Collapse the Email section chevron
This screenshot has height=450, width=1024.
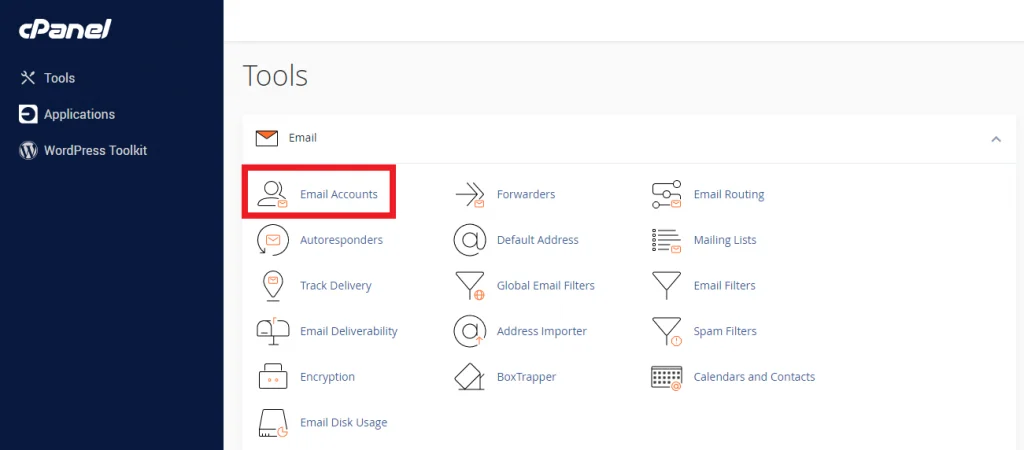coord(996,138)
